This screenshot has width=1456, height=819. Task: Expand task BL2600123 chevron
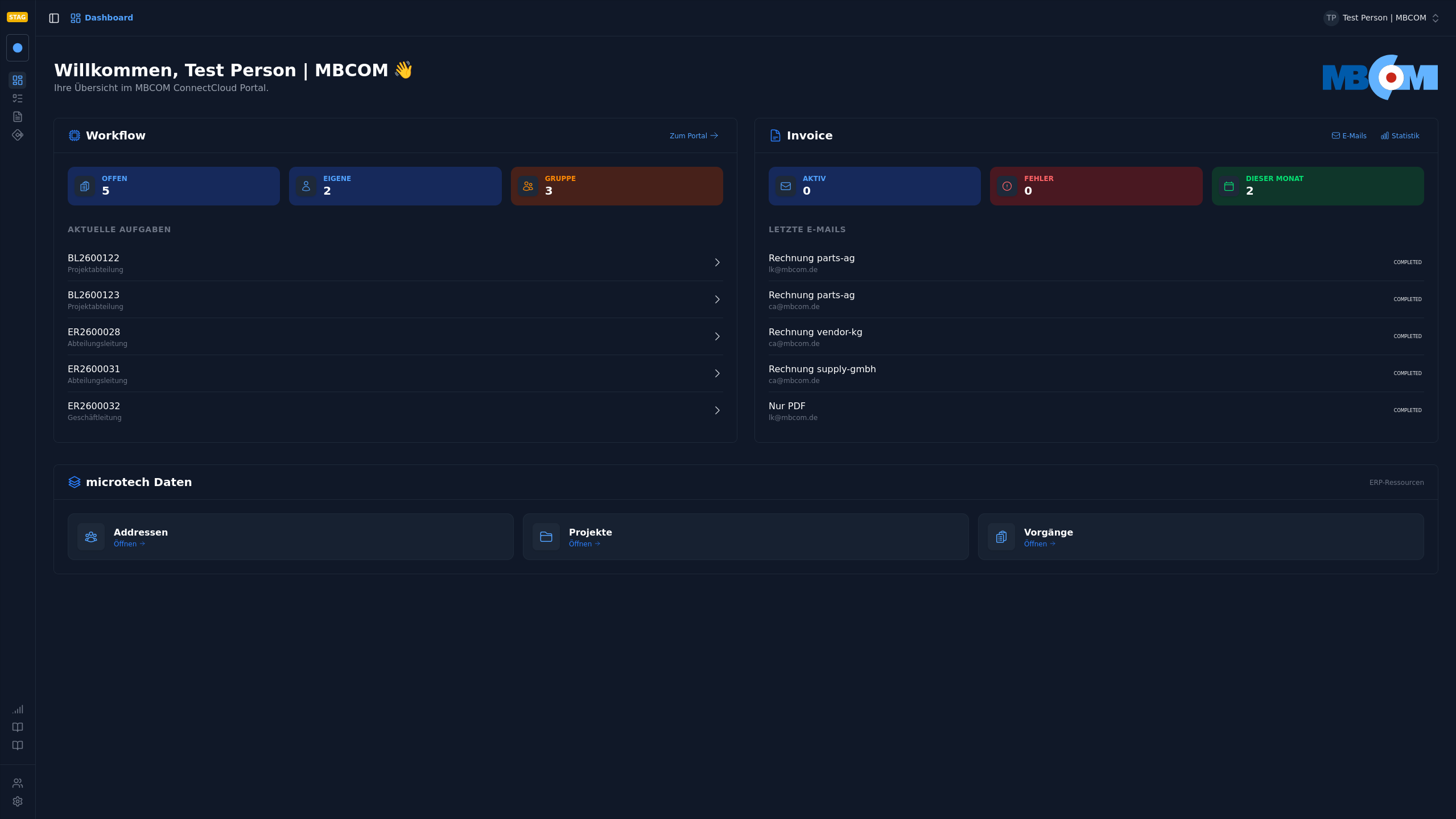click(x=717, y=299)
